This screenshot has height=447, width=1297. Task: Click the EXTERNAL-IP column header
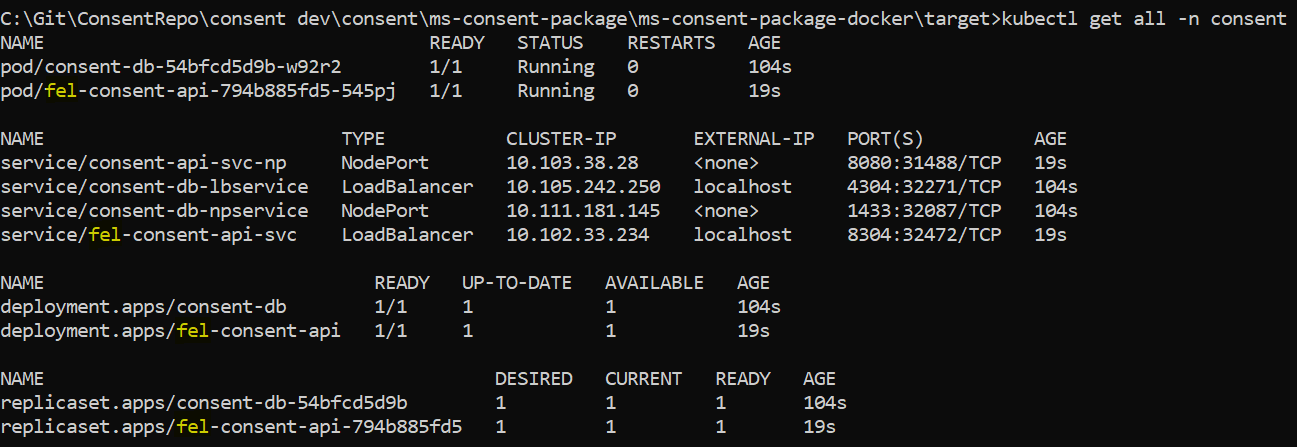(x=754, y=139)
